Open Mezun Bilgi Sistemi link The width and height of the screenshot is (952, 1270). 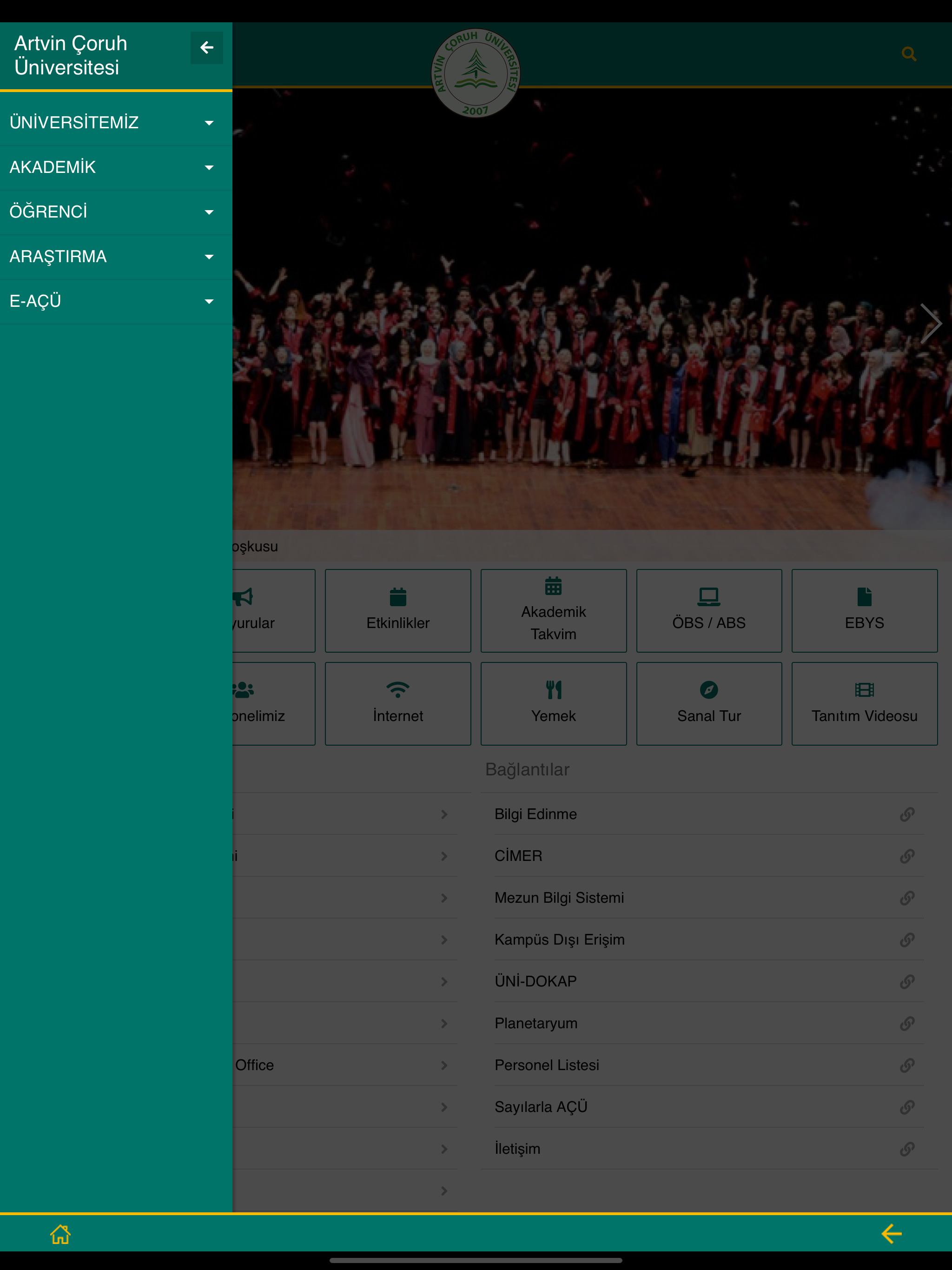point(708,898)
